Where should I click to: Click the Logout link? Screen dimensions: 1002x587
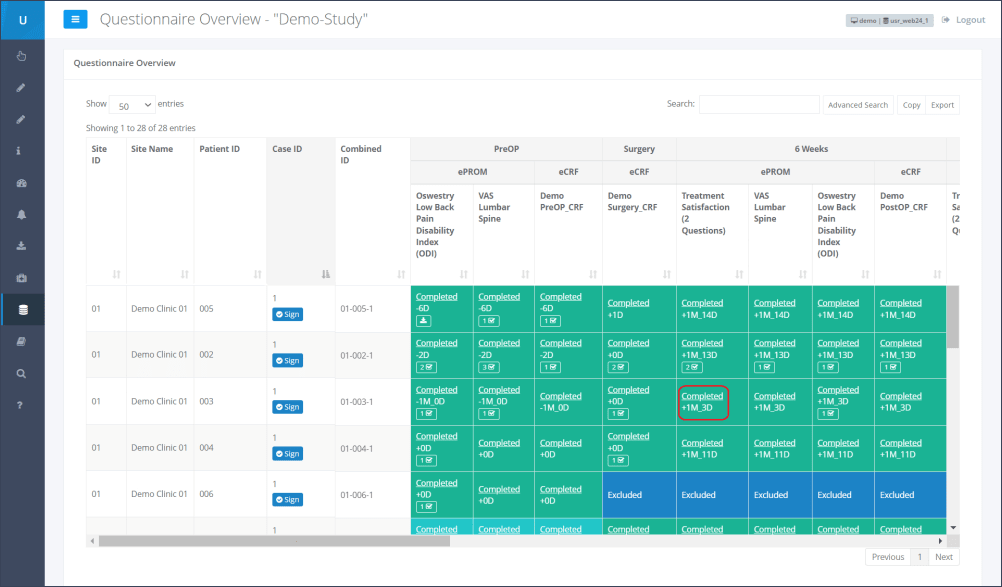click(x=963, y=20)
